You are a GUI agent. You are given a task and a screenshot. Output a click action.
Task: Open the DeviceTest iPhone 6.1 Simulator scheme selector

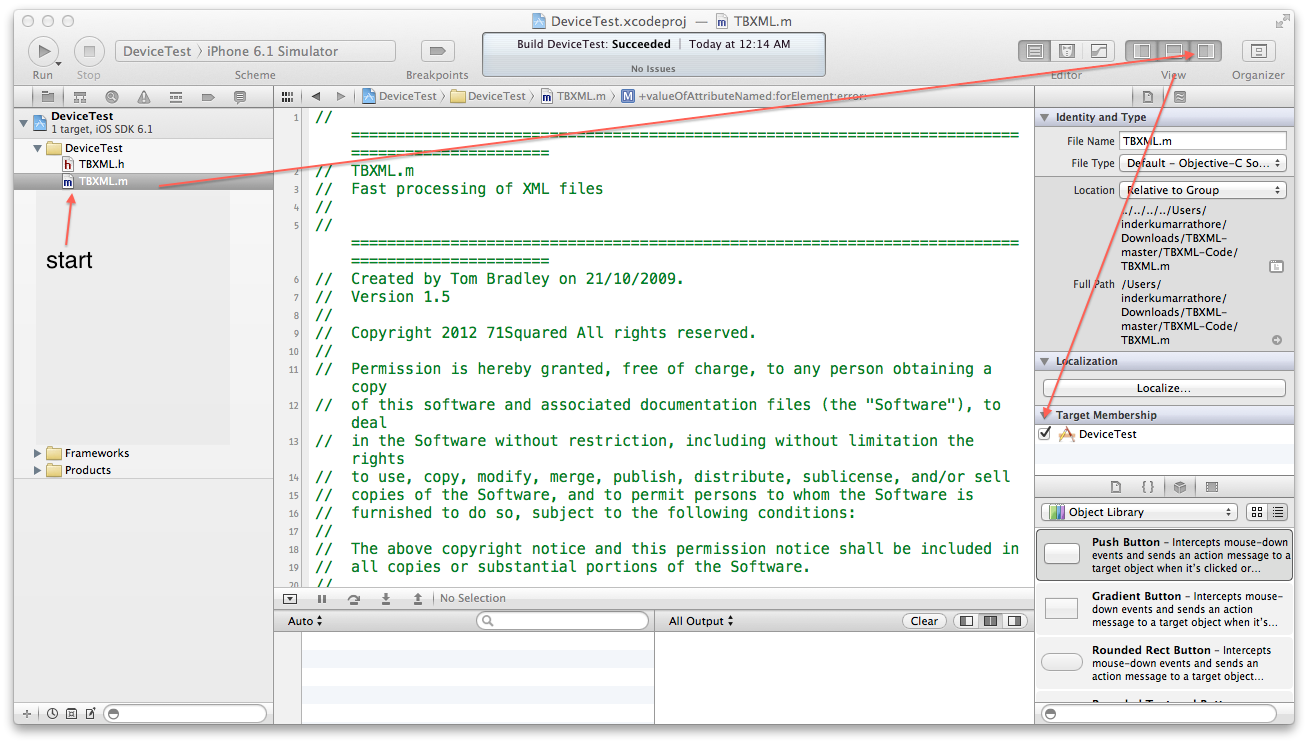pos(256,51)
